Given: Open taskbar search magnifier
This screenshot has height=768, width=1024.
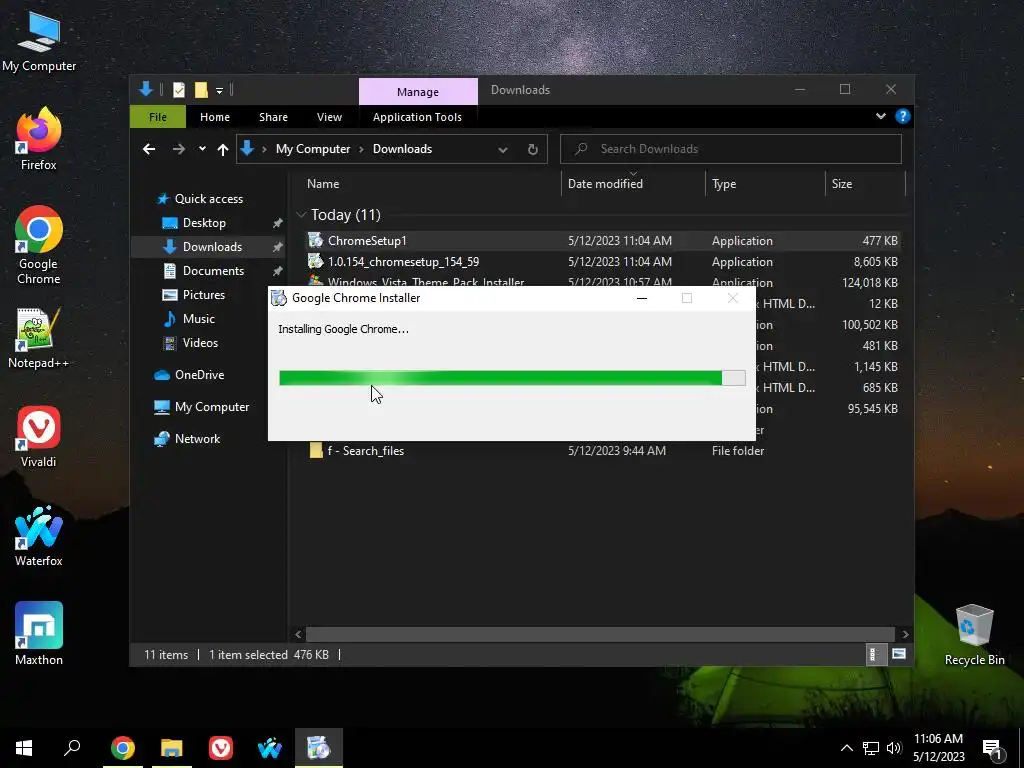Looking at the screenshot, I should 72,748.
